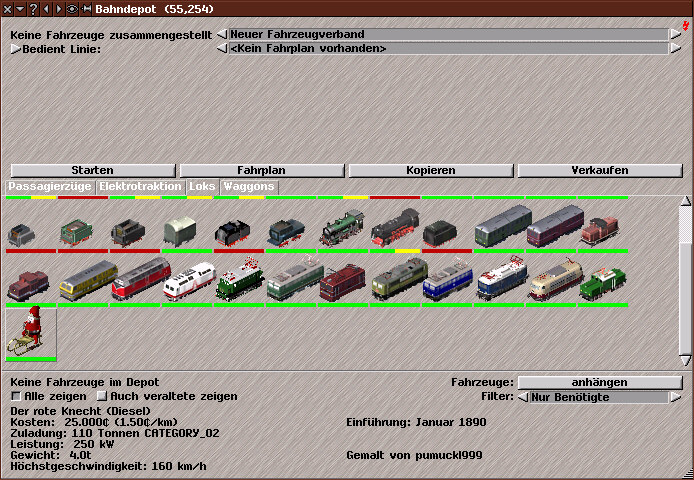Select the green steam locomotive with tender
The image size is (694, 480).
pyautogui.click(x=342, y=229)
